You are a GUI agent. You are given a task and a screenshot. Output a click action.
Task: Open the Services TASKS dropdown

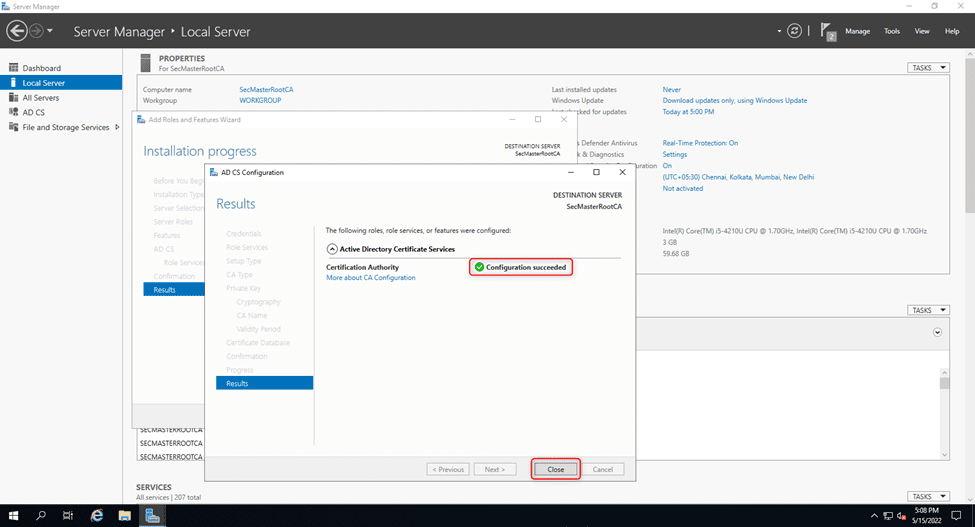pos(928,497)
